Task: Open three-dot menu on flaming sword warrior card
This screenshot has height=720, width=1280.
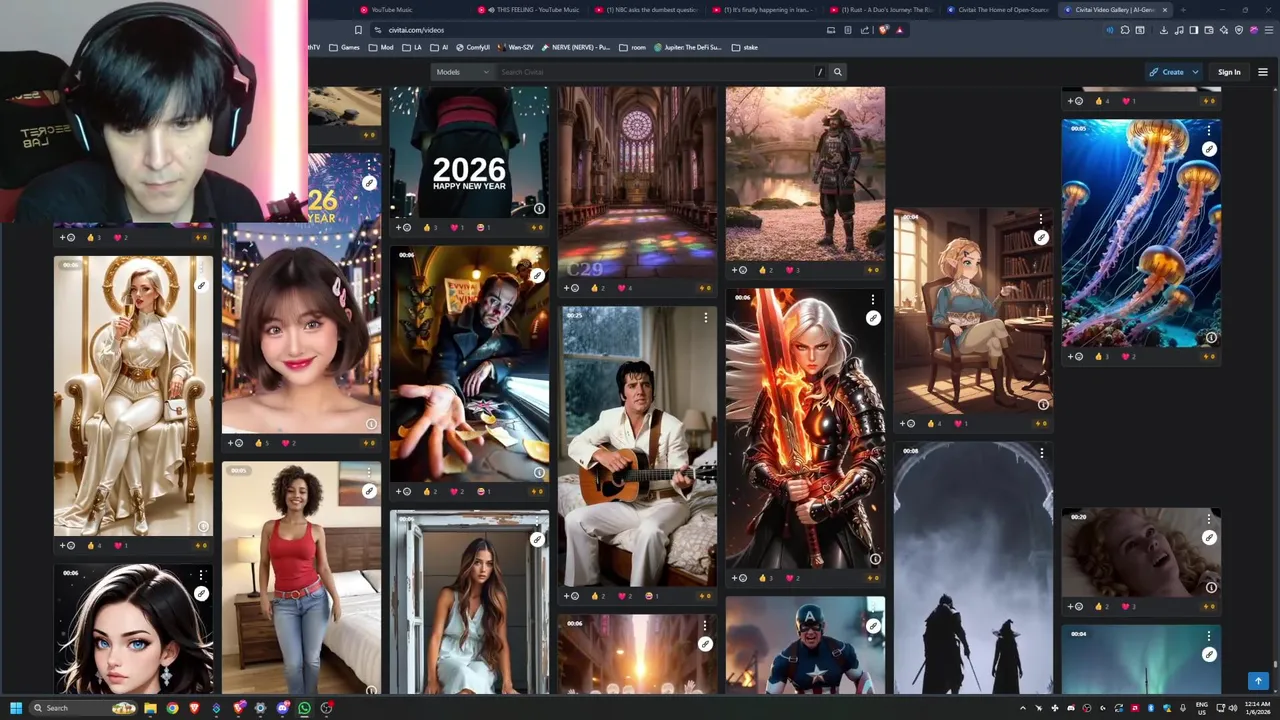Action: pos(873,299)
